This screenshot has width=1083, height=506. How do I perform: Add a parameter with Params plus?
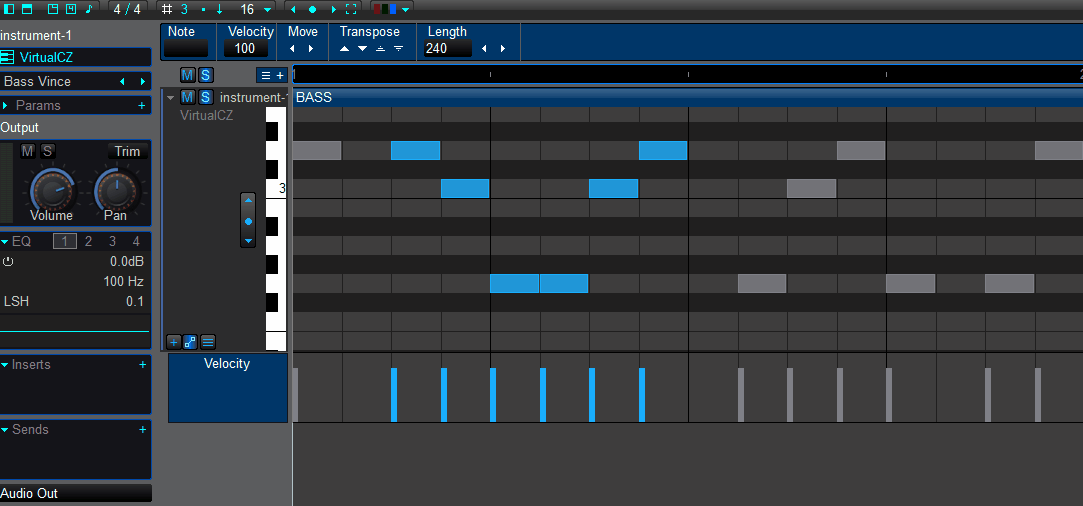(x=142, y=106)
